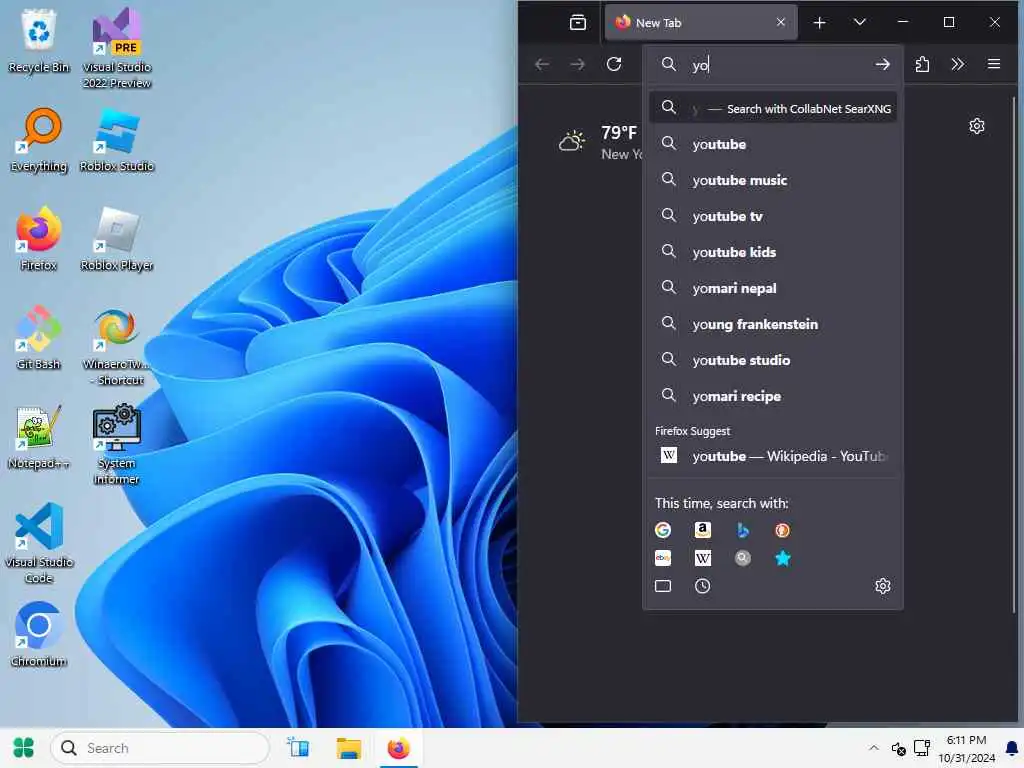Search history via clock icon
1024x768 pixels.
(x=703, y=586)
